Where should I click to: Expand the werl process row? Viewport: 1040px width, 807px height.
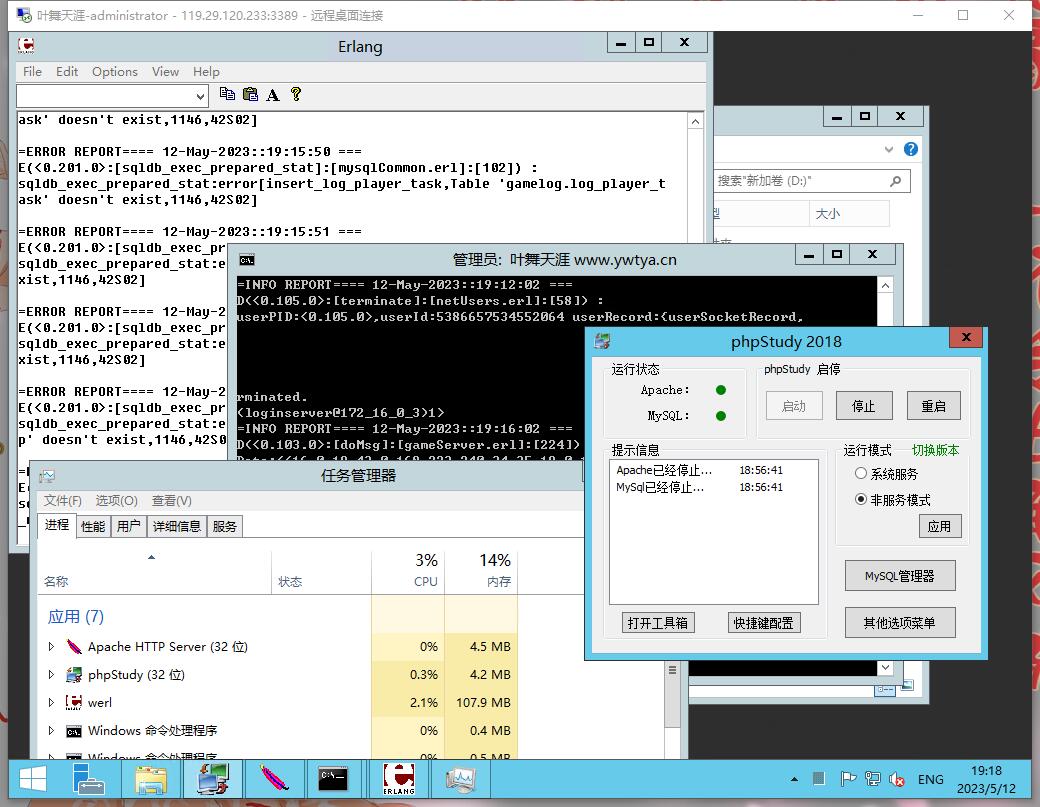(52, 702)
